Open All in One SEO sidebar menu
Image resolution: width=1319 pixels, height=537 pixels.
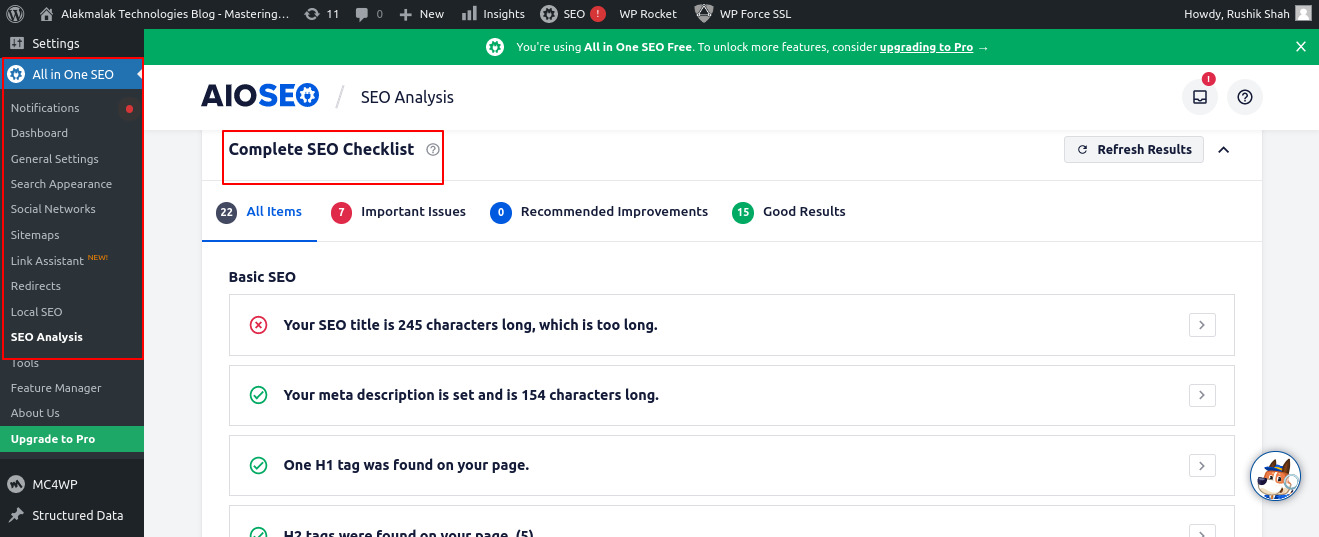point(72,74)
